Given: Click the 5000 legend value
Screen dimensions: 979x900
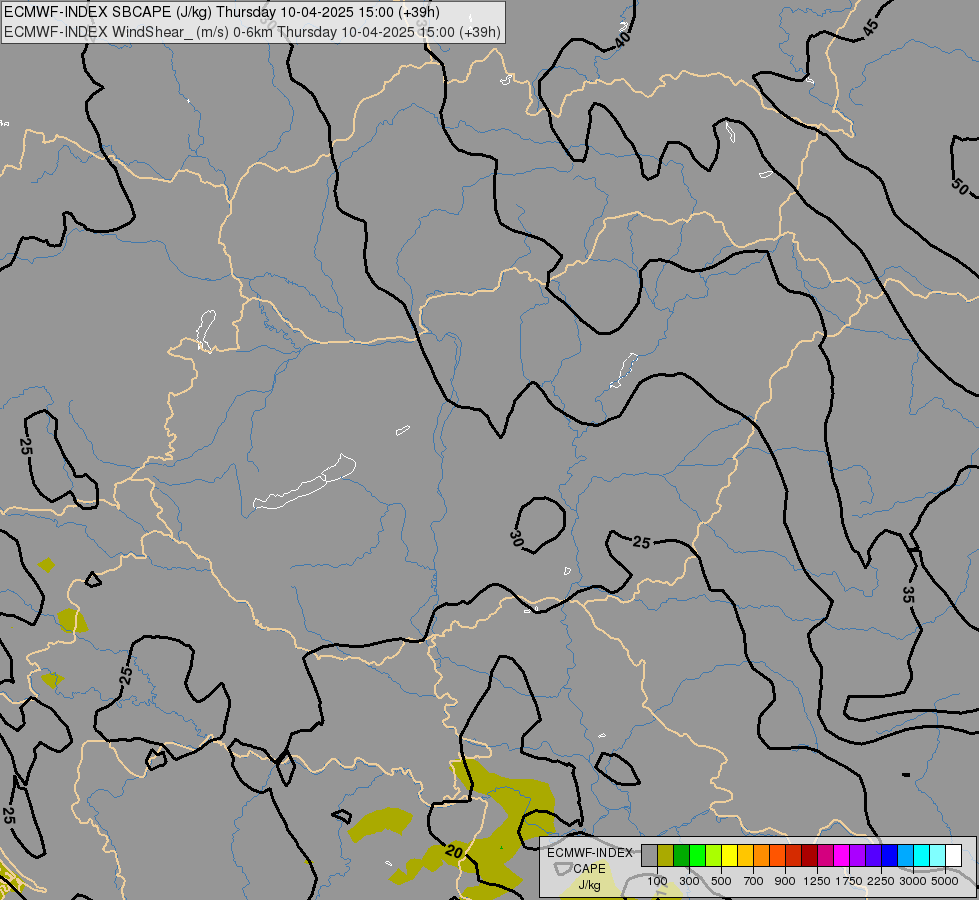Looking at the screenshot, I should click(945, 881).
